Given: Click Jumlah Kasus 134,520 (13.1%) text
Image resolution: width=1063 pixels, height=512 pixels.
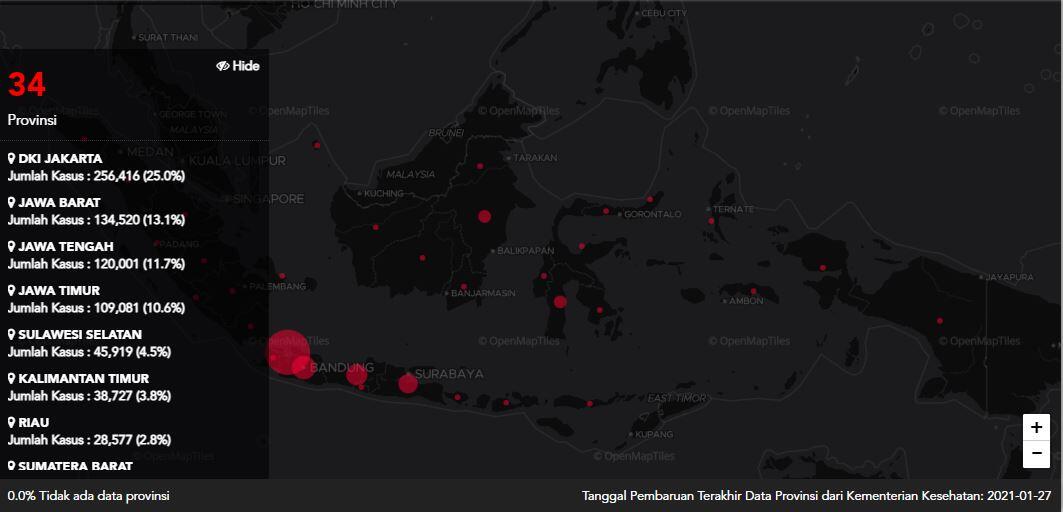Looking at the screenshot, I should pyautogui.click(x=96, y=220).
